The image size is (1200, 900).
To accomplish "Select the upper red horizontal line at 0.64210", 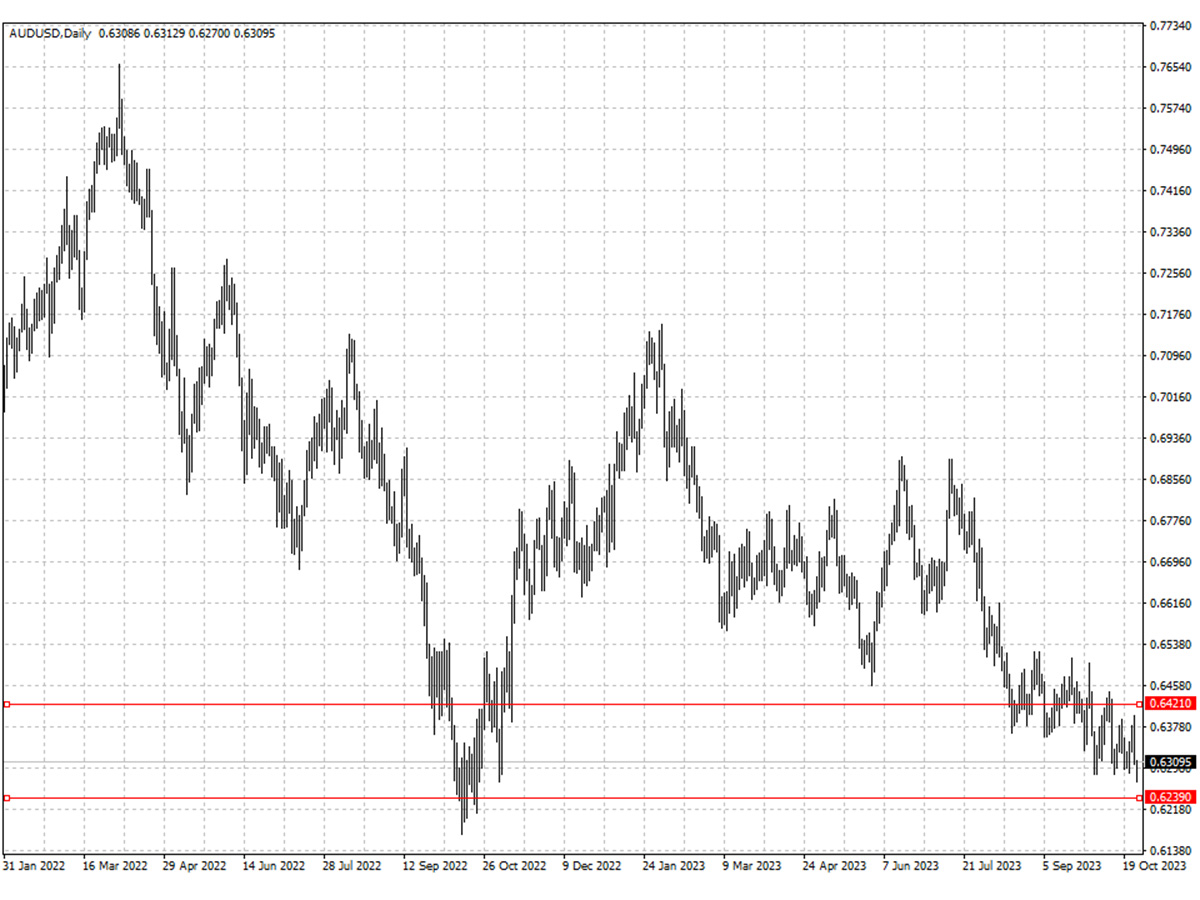I will pyautogui.click(x=573, y=704).
